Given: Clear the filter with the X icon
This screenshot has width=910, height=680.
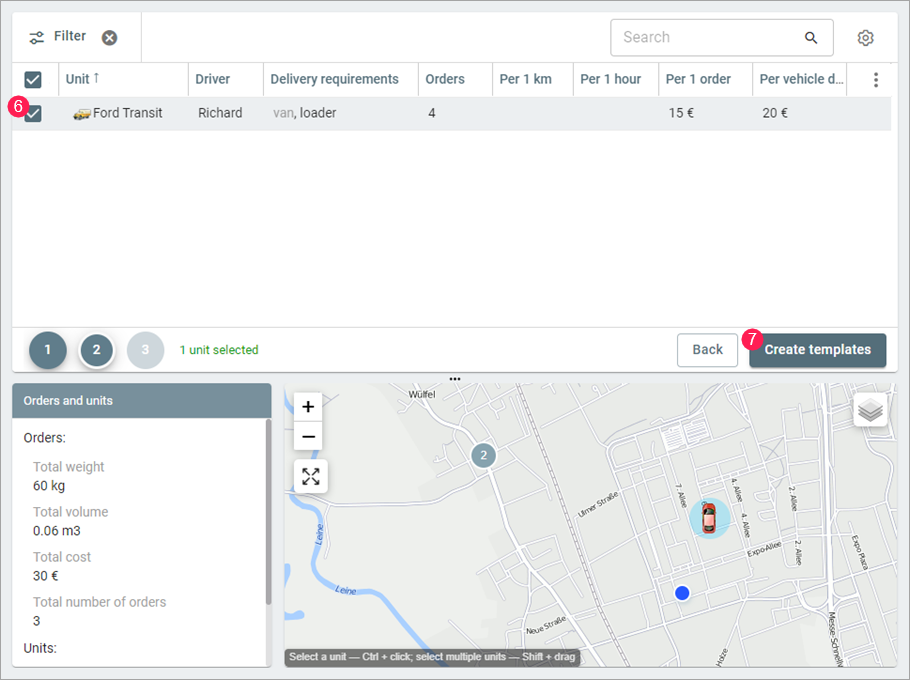Looking at the screenshot, I should 109,38.
